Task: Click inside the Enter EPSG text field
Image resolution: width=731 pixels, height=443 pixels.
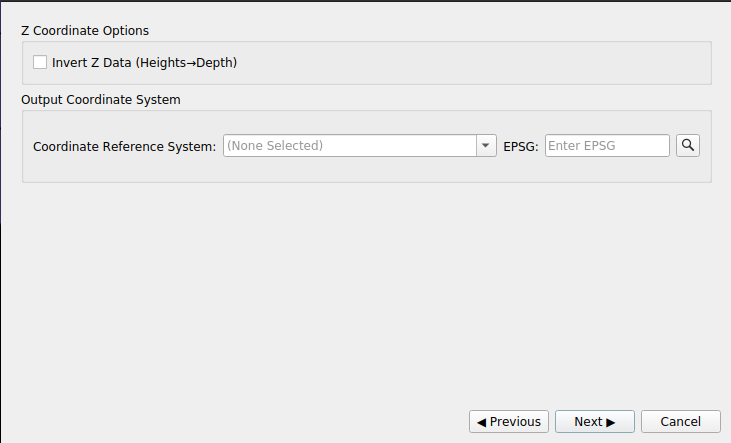Action: point(607,146)
